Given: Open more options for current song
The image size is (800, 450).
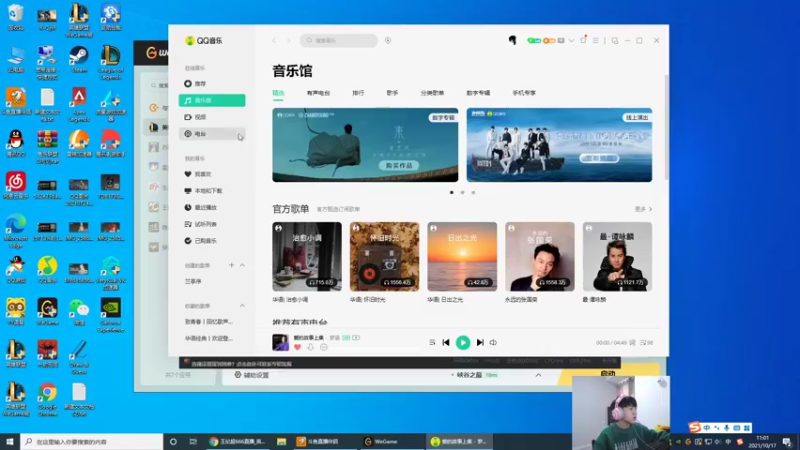Looking at the screenshot, I should 323,347.
